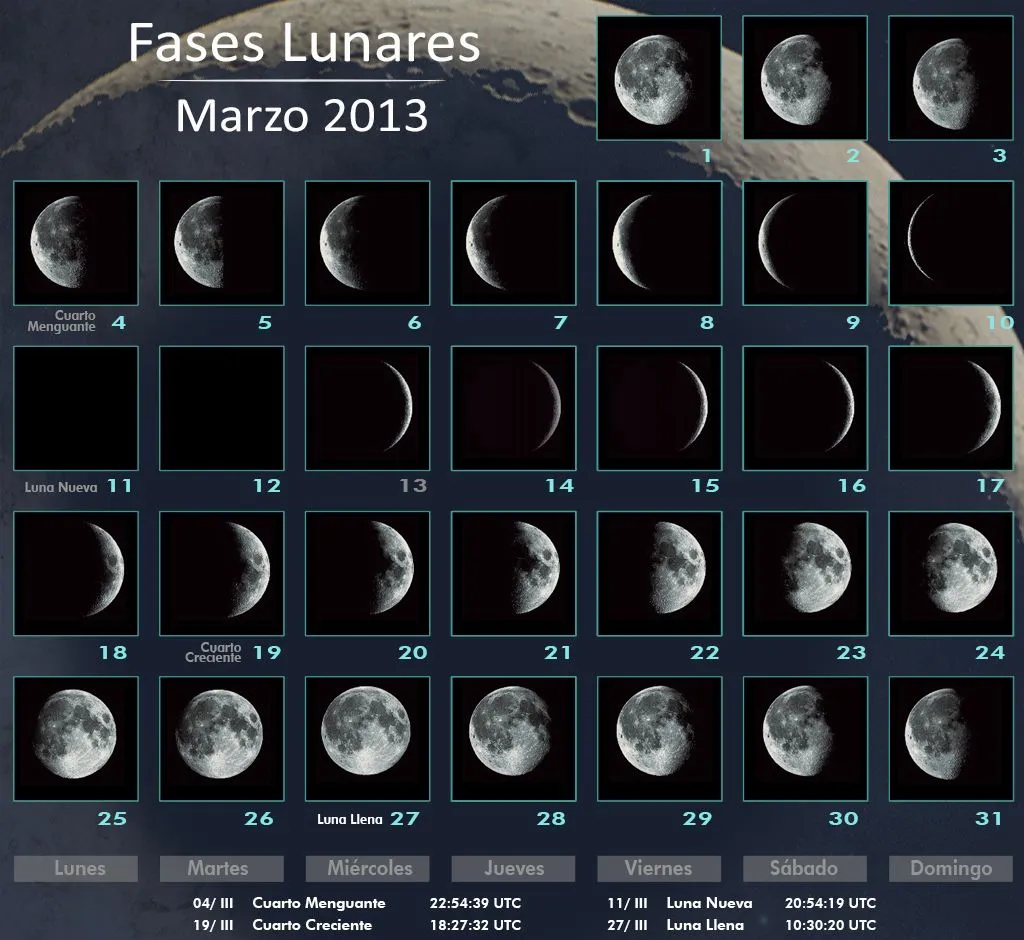Select the Martes weekday label
This screenshot has height=940, width=1024.
[222, 869]
